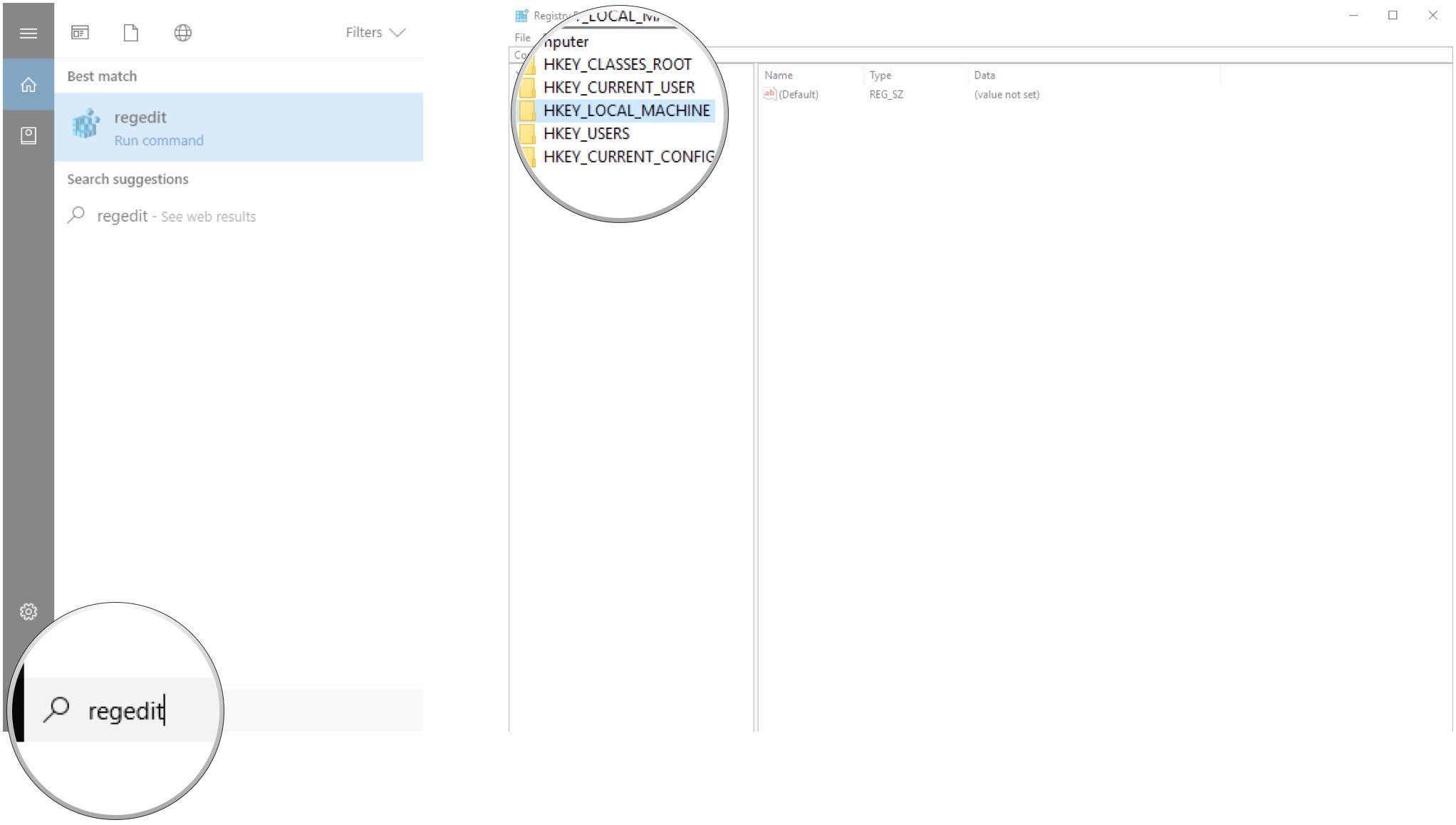Select HKEY_CURRENT_USER registry hive
Viewport: 1456px width, 825px height.
click(x=618, y=87)
